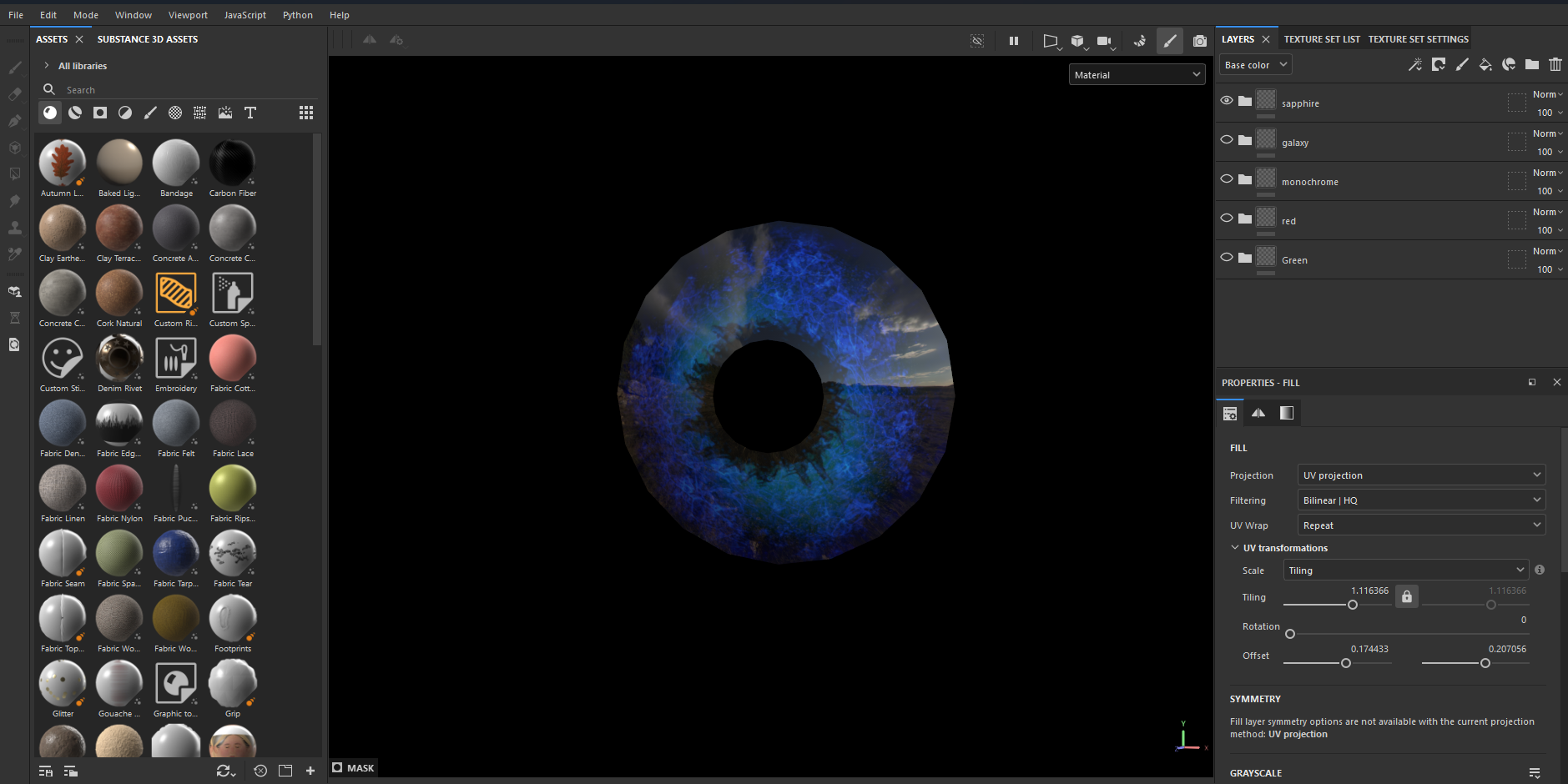1568x784 pixels.
Task: Toggle visibility of galaxy layer
Action: (x=1226, y=139)
